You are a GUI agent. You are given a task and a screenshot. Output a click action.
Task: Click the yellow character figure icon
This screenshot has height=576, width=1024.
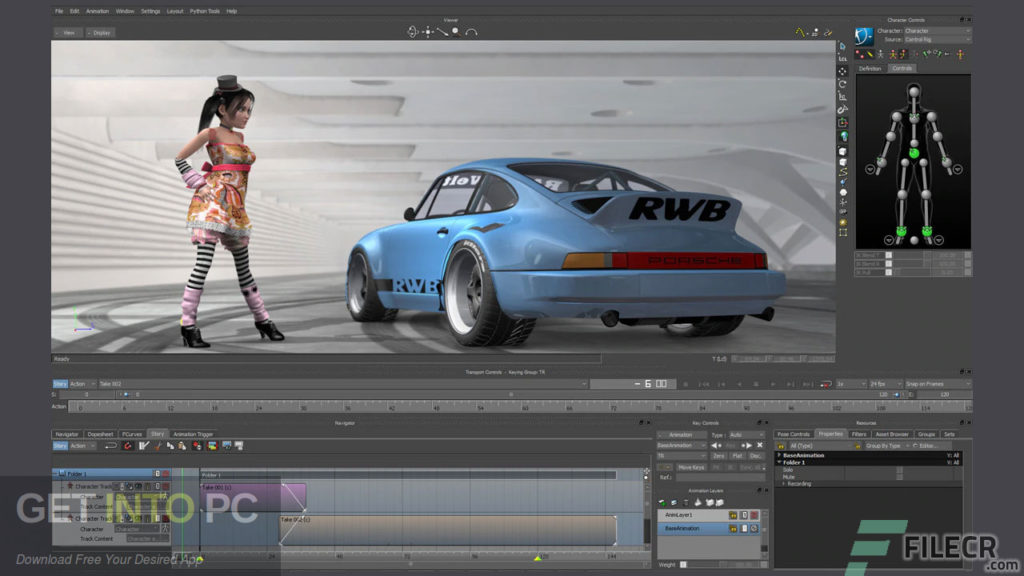pyautogui.click(x=960, y=55)
